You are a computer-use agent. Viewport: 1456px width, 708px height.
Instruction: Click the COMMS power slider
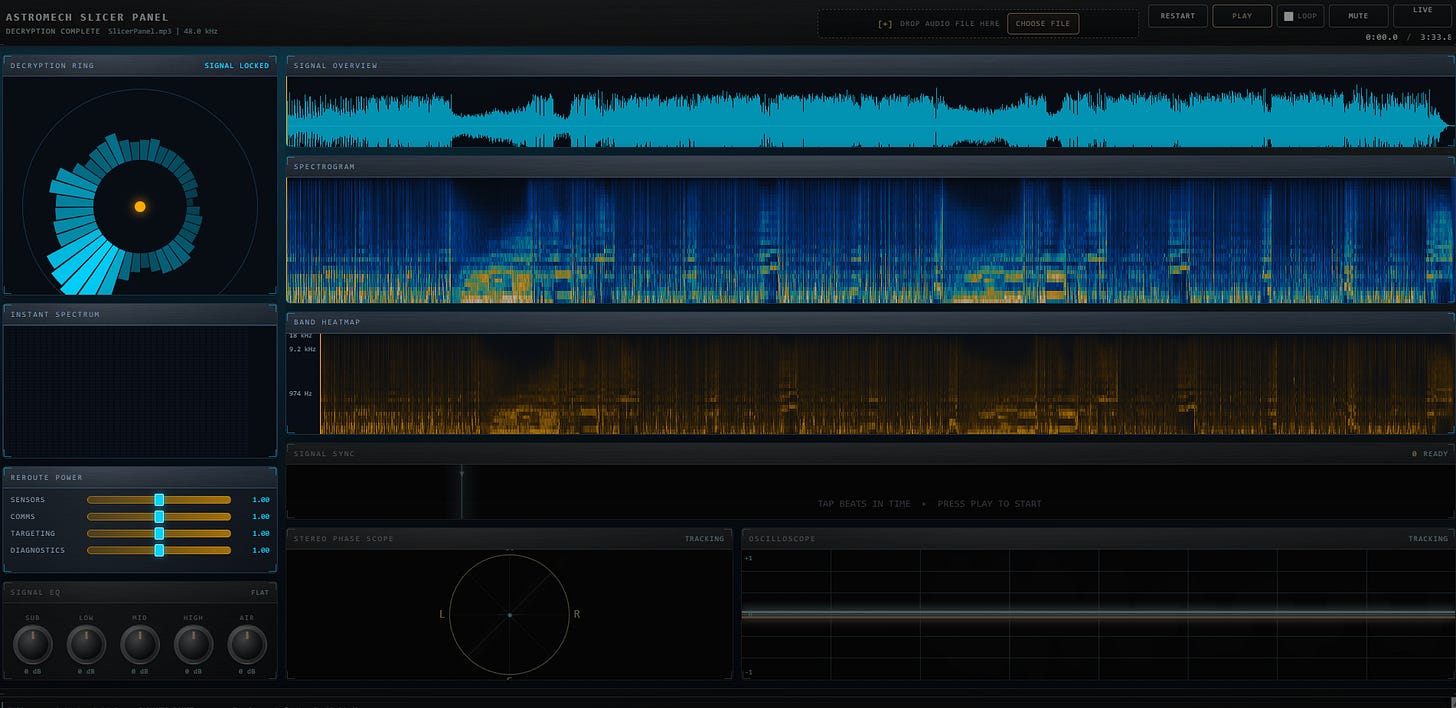159,517
